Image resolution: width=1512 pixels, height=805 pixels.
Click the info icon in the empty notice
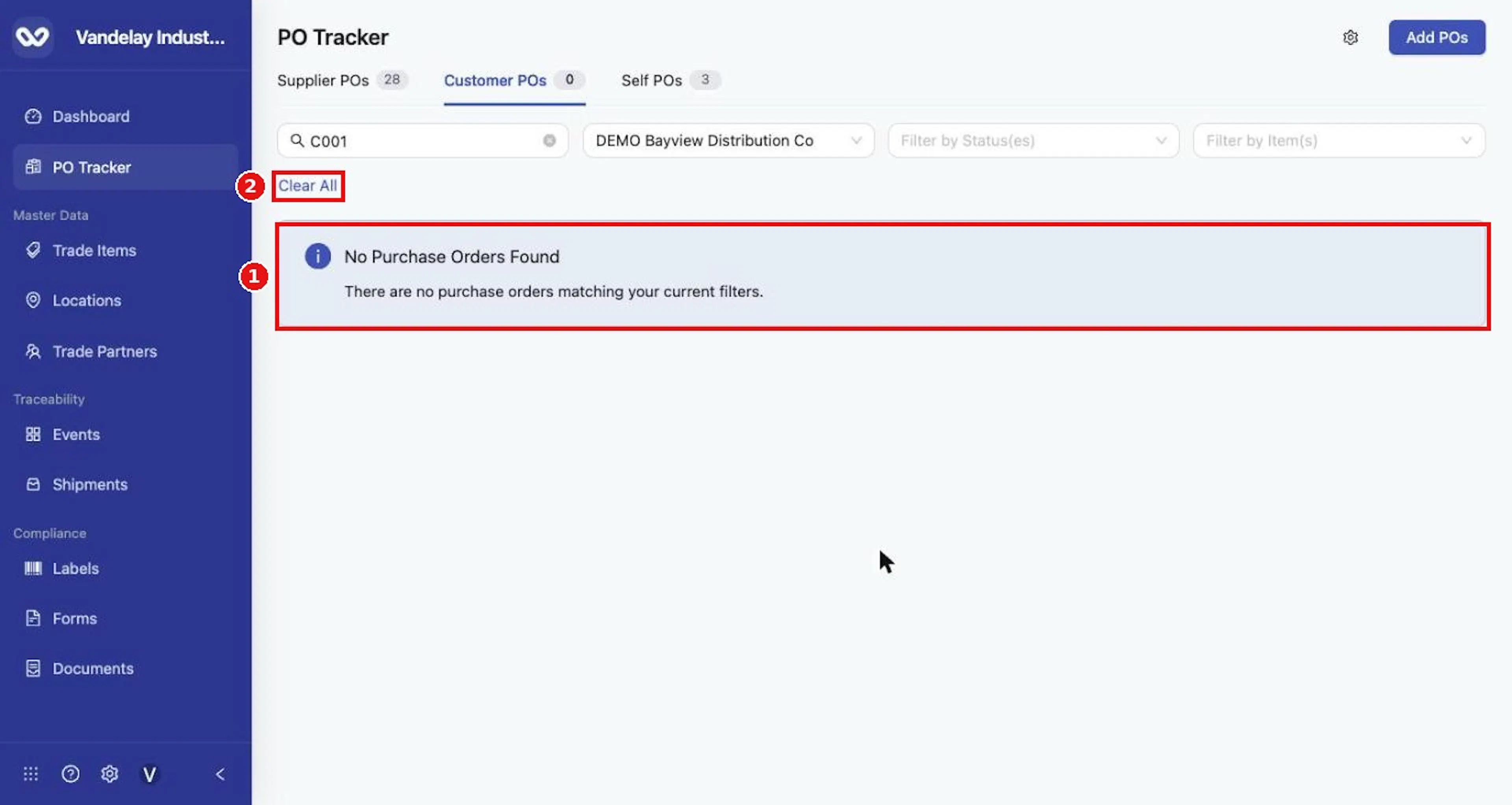(x=317, y=257)
